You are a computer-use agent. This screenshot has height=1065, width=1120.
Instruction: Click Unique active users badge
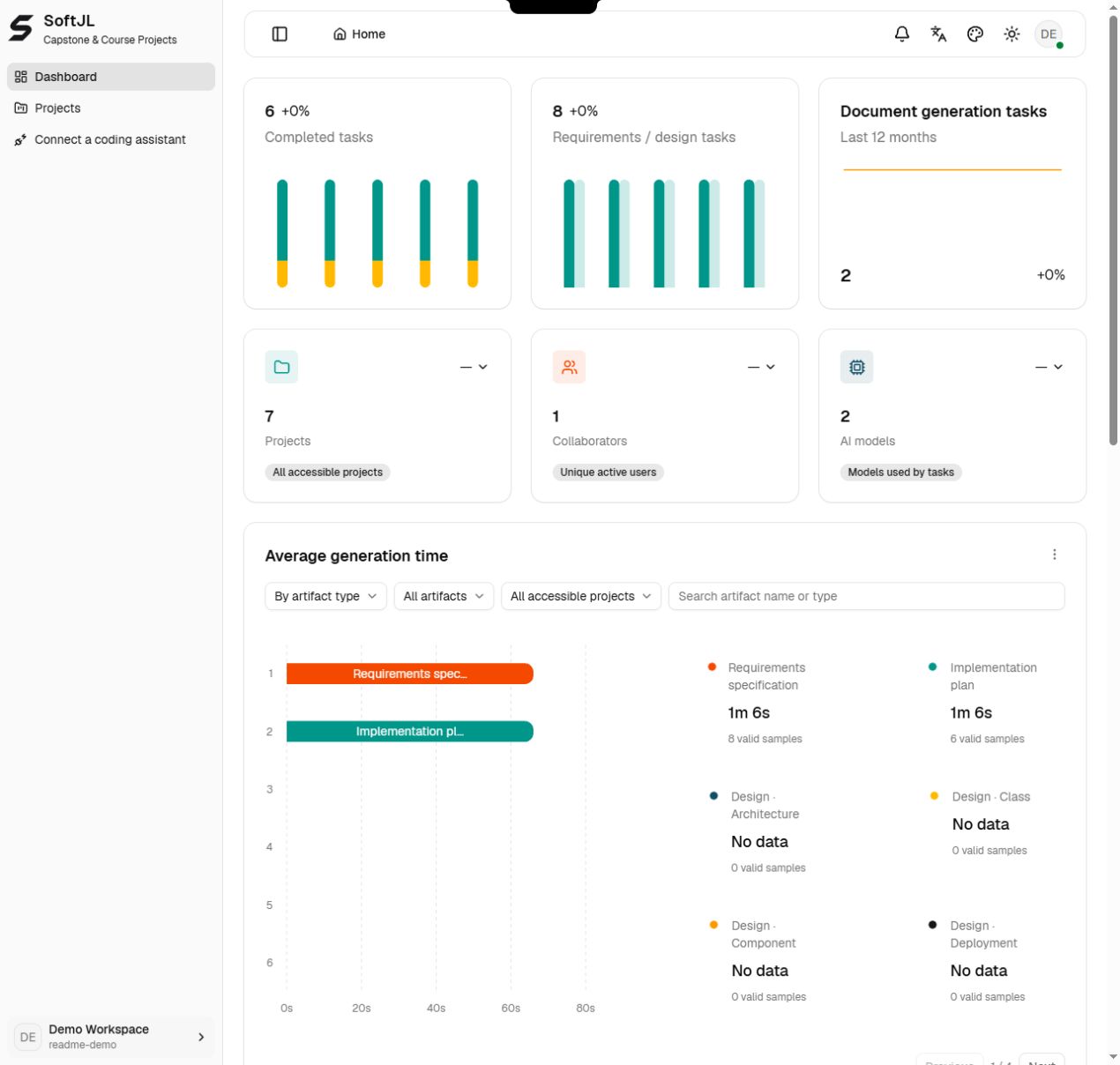pos(609,473)
